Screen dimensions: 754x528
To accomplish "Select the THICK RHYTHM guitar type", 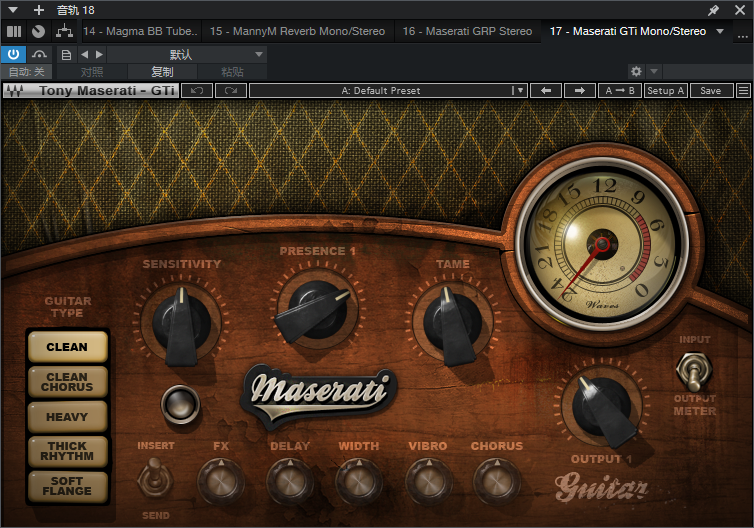I will point(67,451).
